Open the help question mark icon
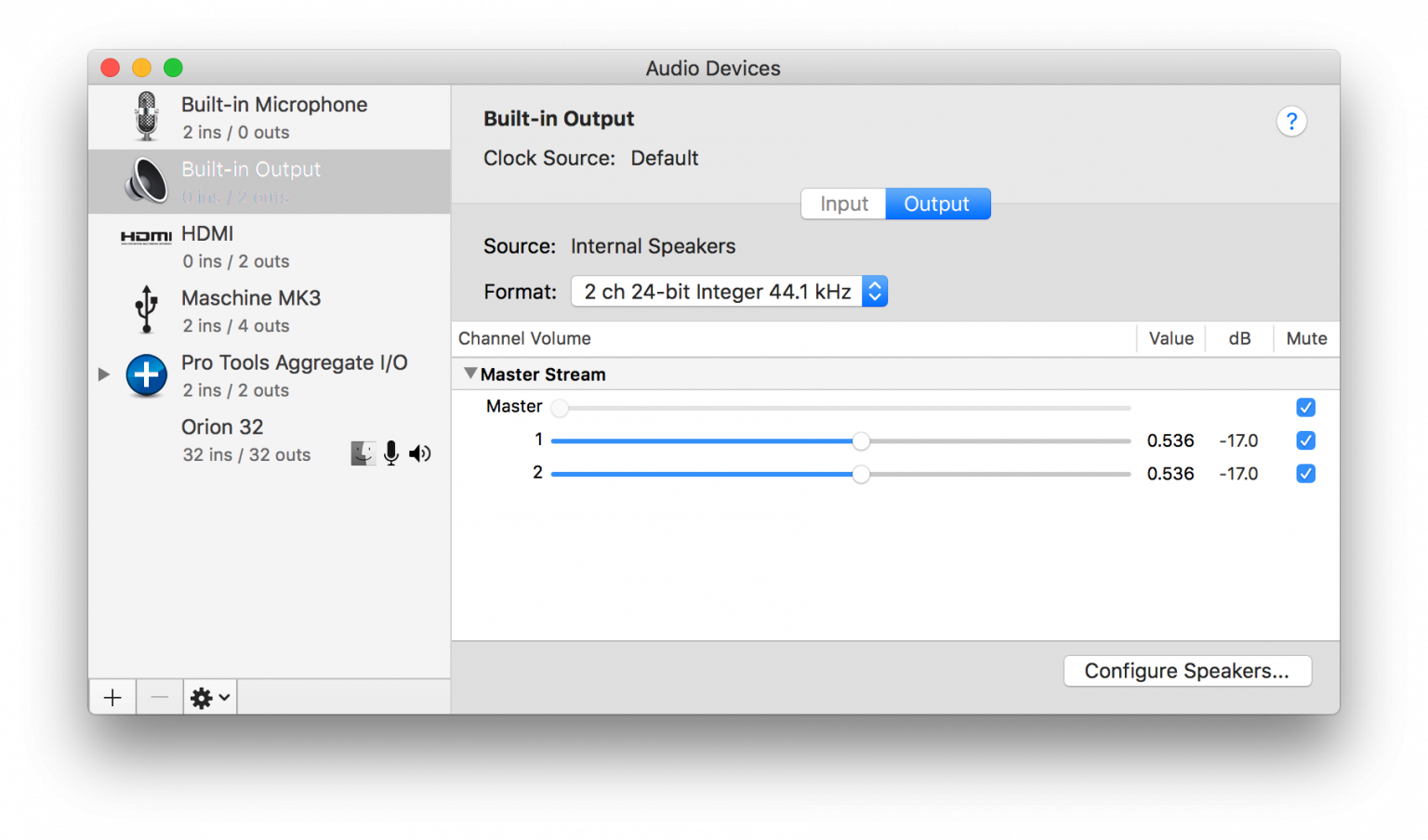The image size is (1428, 840). click(x=1291, y=121)
